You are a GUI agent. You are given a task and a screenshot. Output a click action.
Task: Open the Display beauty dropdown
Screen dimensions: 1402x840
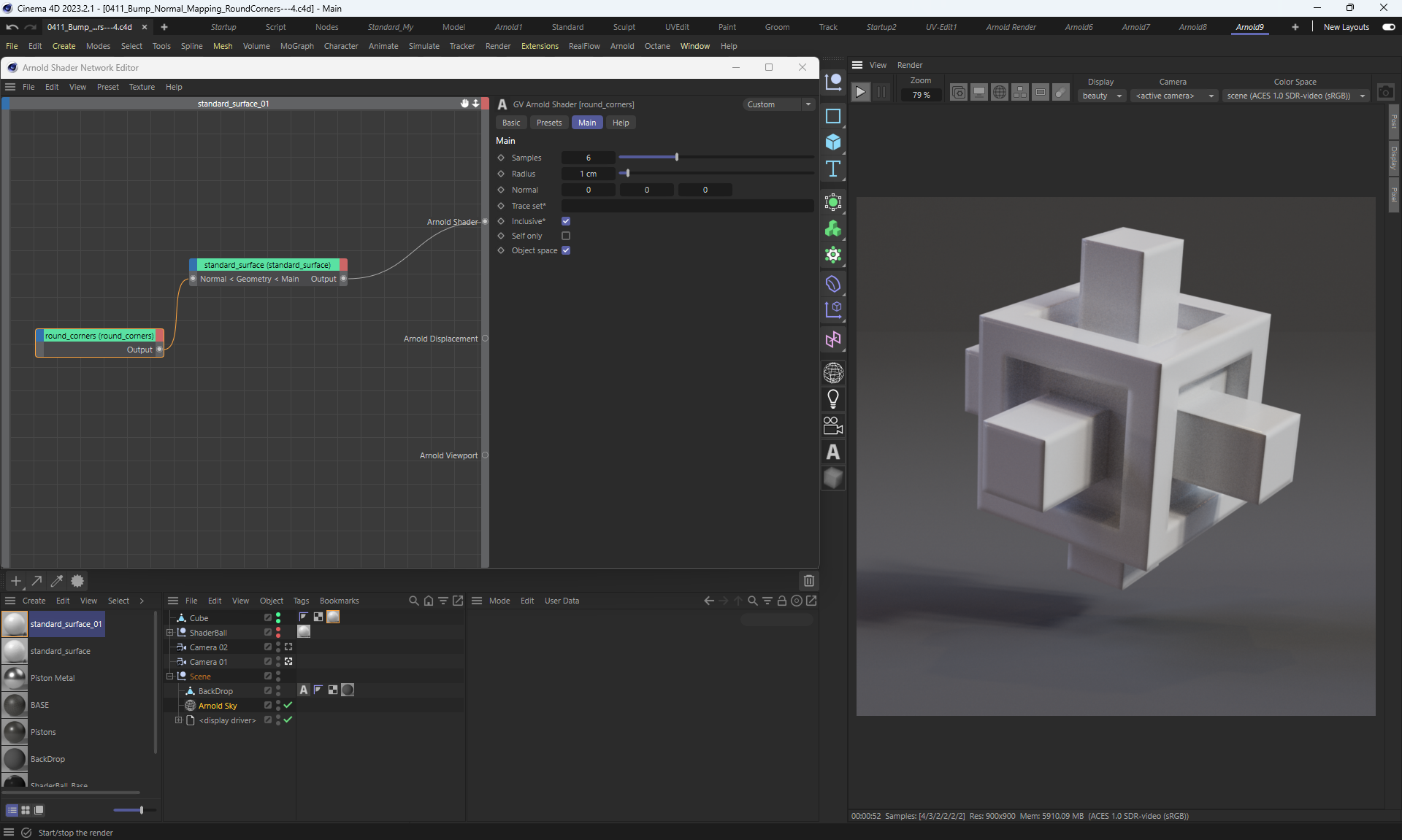pyautogui.click(x=1101, y=96)
